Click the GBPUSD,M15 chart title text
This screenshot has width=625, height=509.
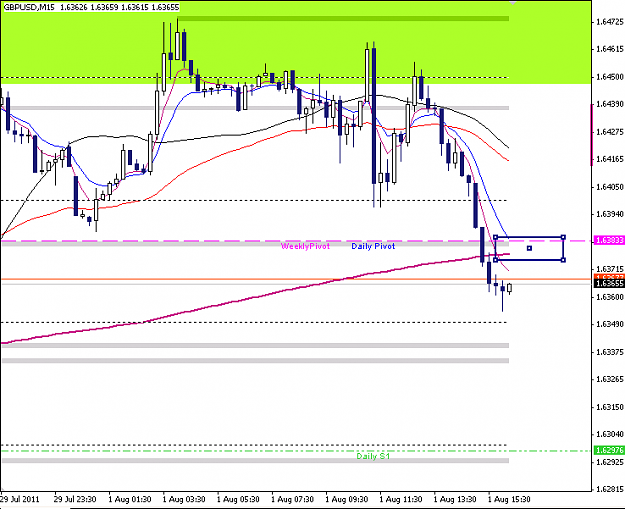29,7
